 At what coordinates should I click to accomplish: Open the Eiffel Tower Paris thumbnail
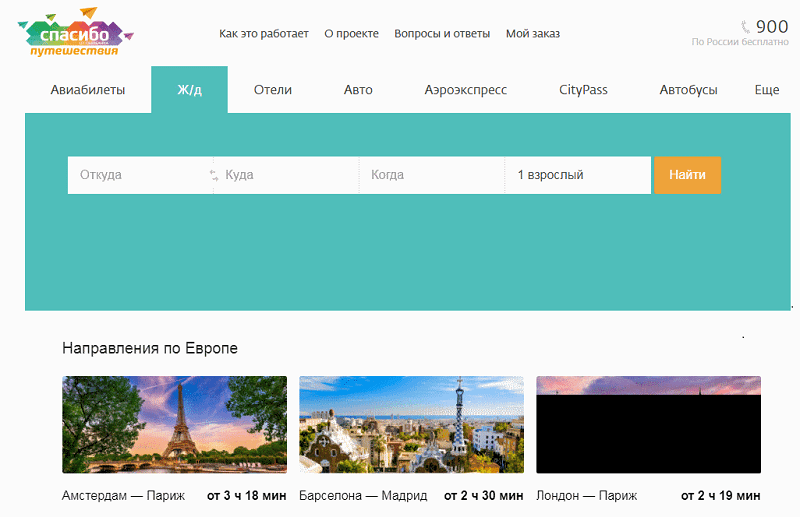coord(174,425)
